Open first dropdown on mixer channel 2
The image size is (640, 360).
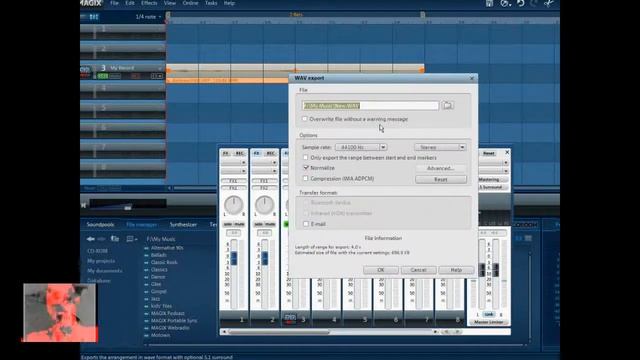[264, 162]
